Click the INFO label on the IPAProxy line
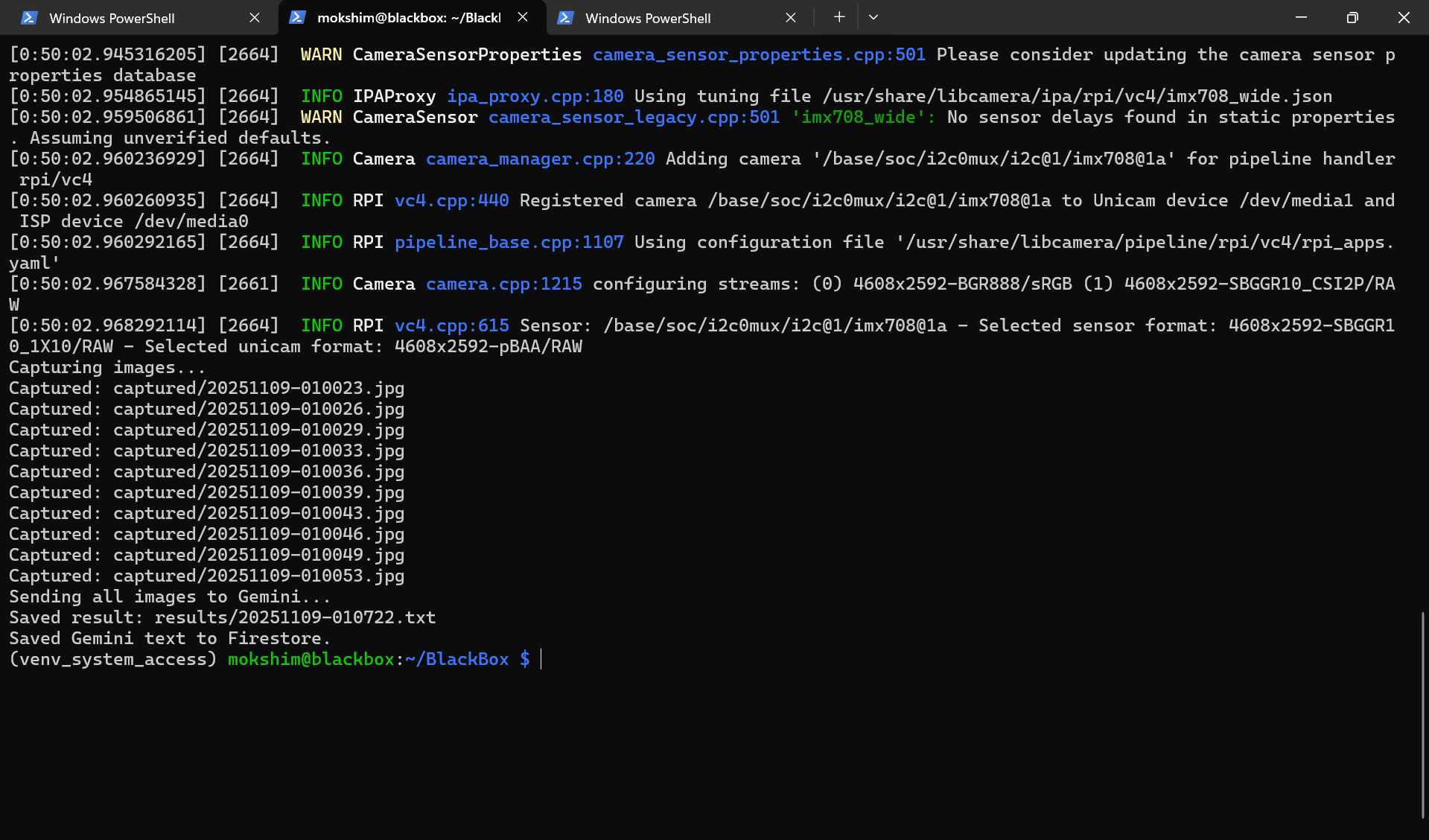The width and height of the screenshot is (1429, 840). 321,96
